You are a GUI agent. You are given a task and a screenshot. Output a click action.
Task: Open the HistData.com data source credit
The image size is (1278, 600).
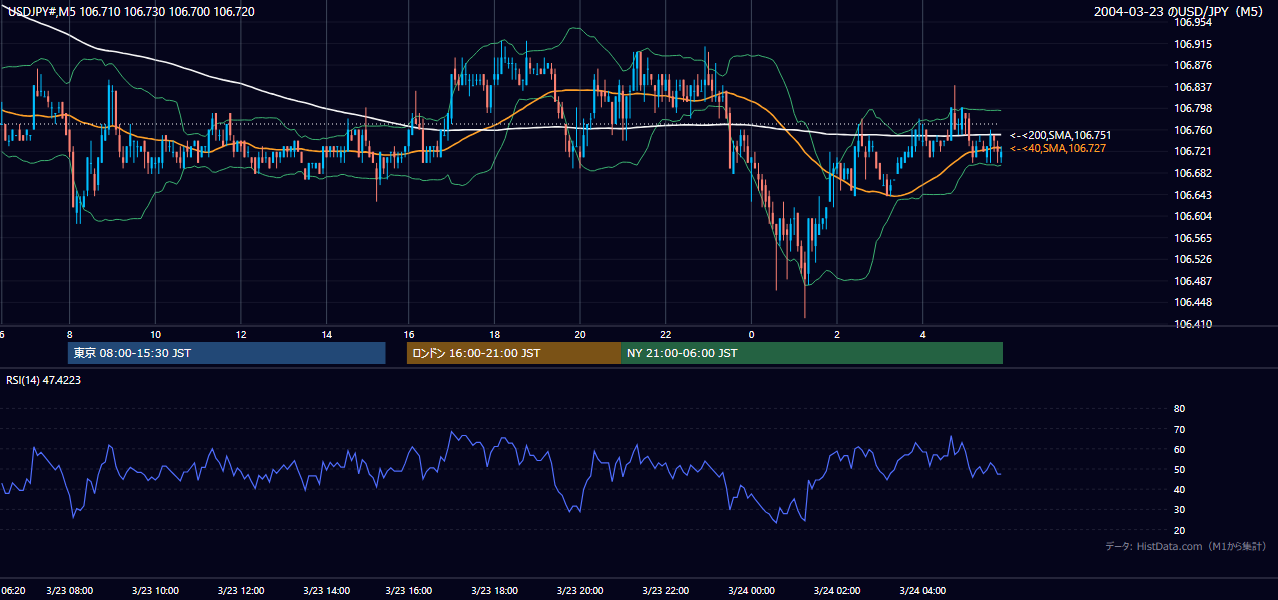[x=1185, y=546]
